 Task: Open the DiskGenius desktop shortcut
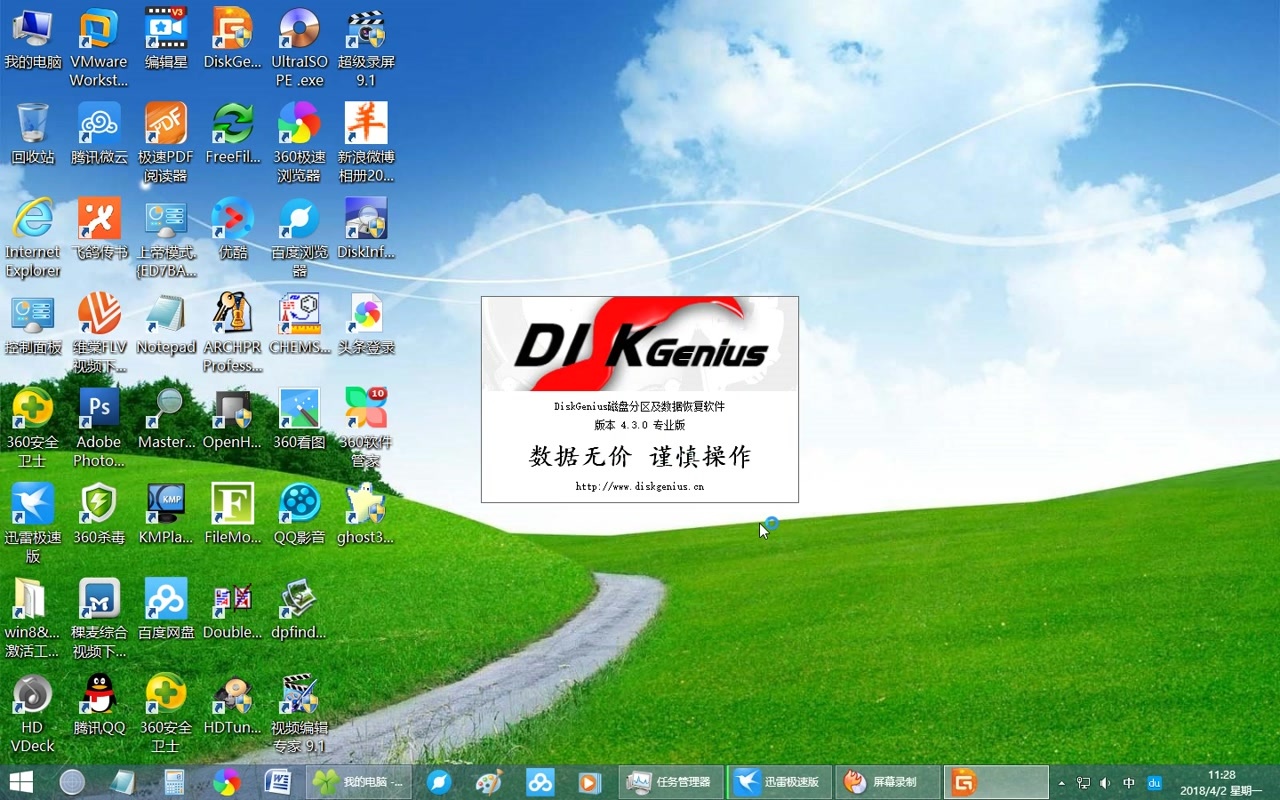coord(233,39)
